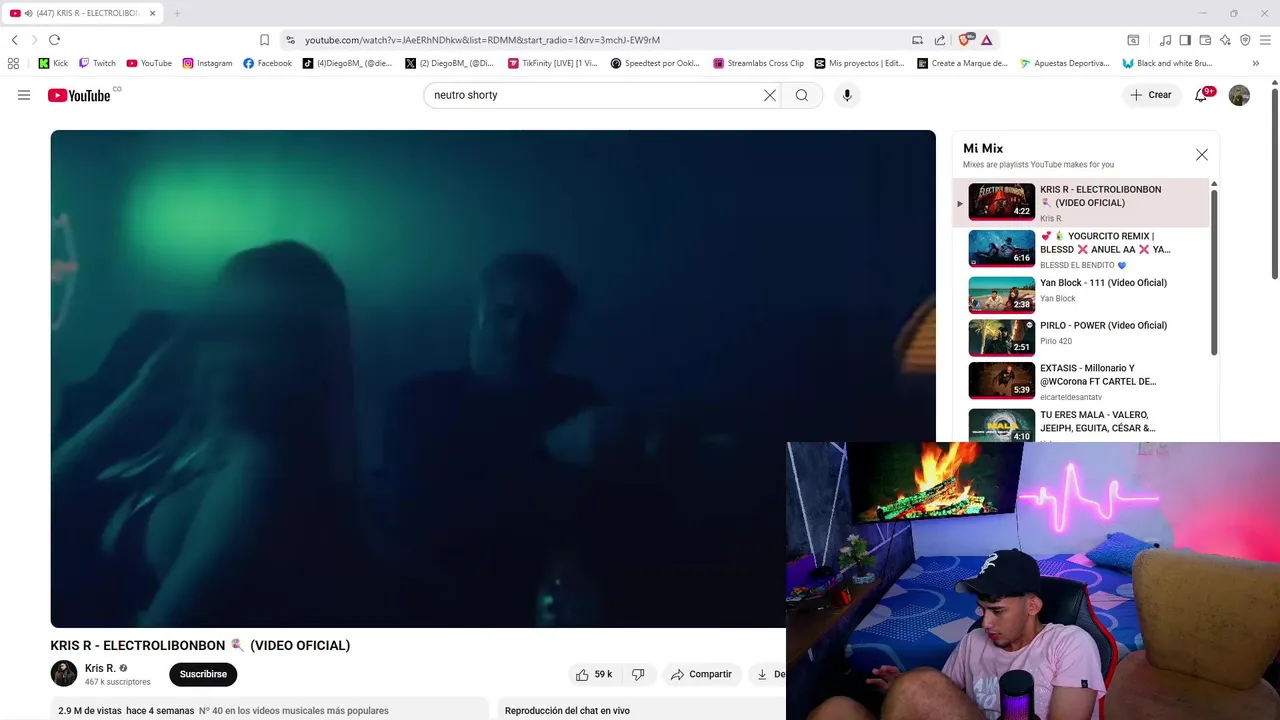The width and height of the screenshot is (1280, 720).
Task: Click the Suscribirse button
Action: (x=203, y=674)
